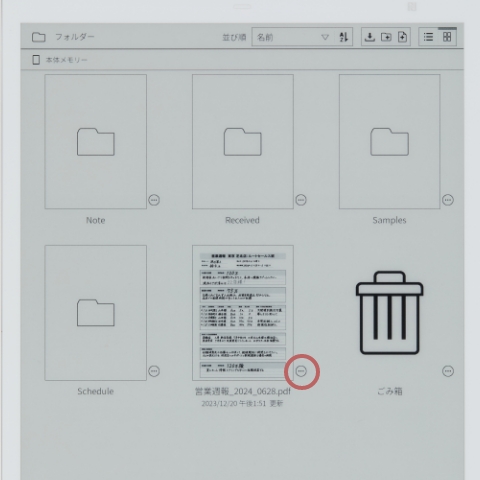Viewport: 480px width, 480px height.
Task: Toggle ascending/descending sort order icon
Action: (344, 37)
